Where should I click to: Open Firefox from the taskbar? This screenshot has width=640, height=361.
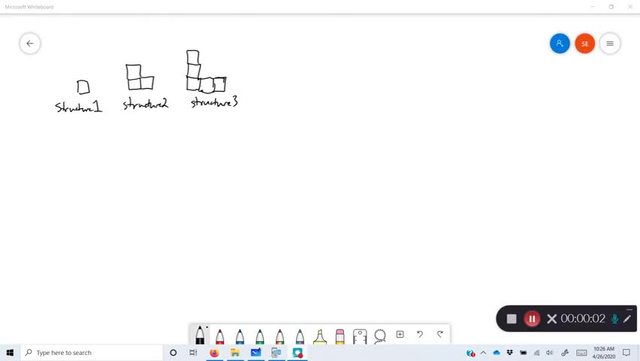pos(214,352)
